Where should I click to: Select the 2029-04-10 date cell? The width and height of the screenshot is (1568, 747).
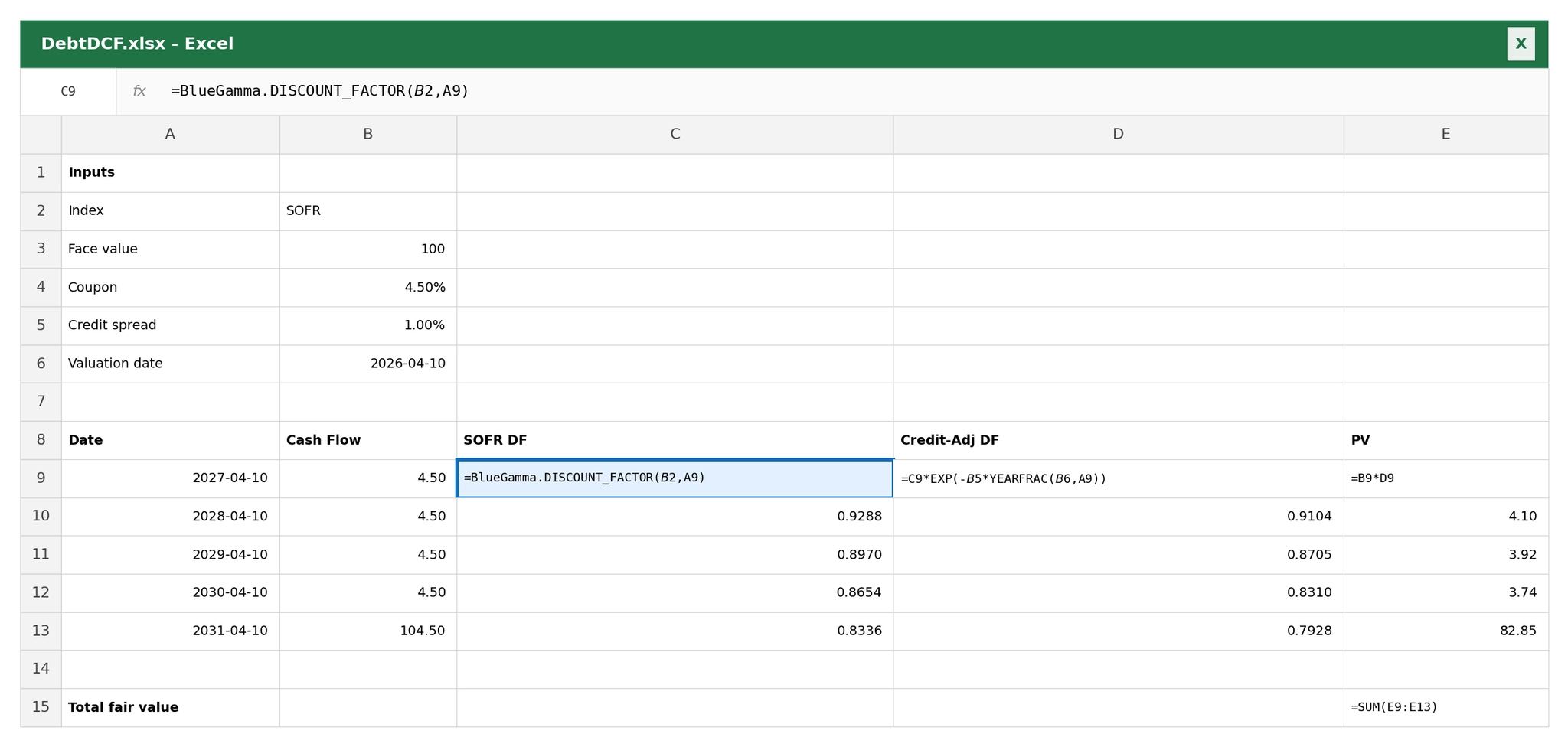click(170, 555)
